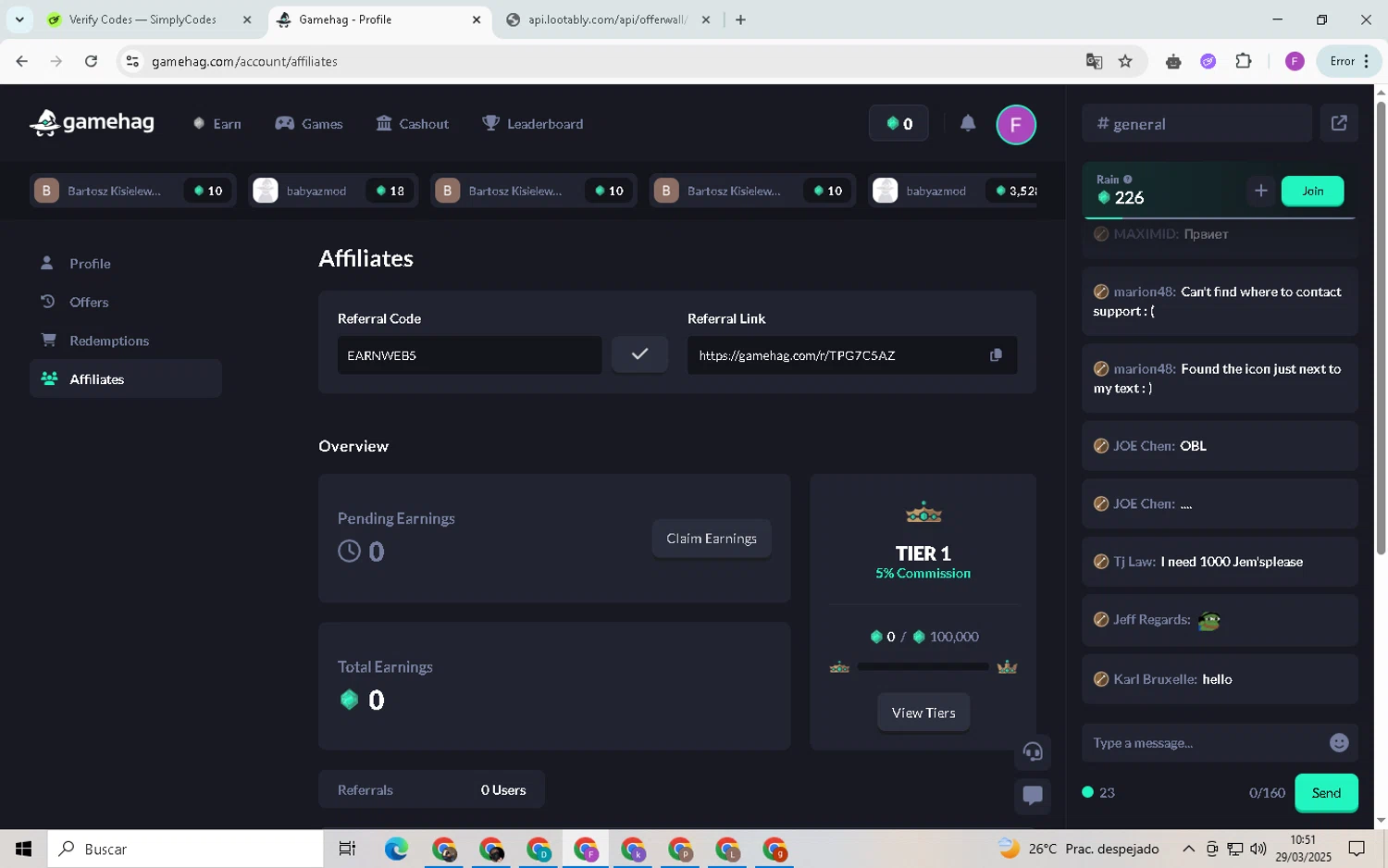Select Profile in the sidebar
The width and height of the screenshot is (1388, 868).
126,264
